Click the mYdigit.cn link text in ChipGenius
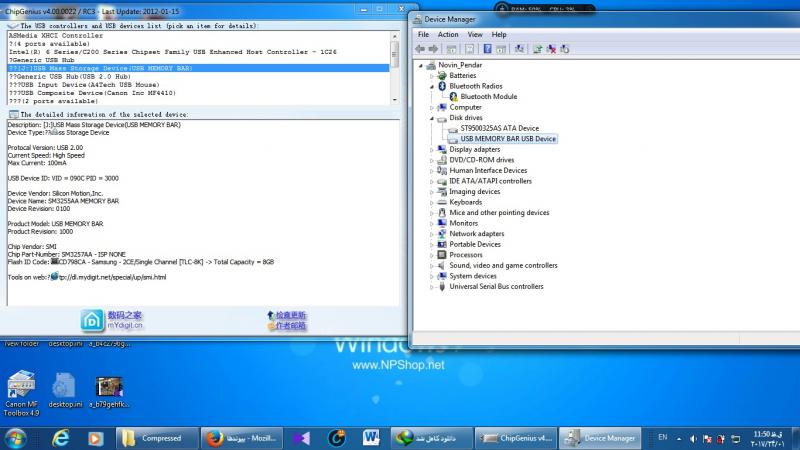 click(x=125, y=326)
